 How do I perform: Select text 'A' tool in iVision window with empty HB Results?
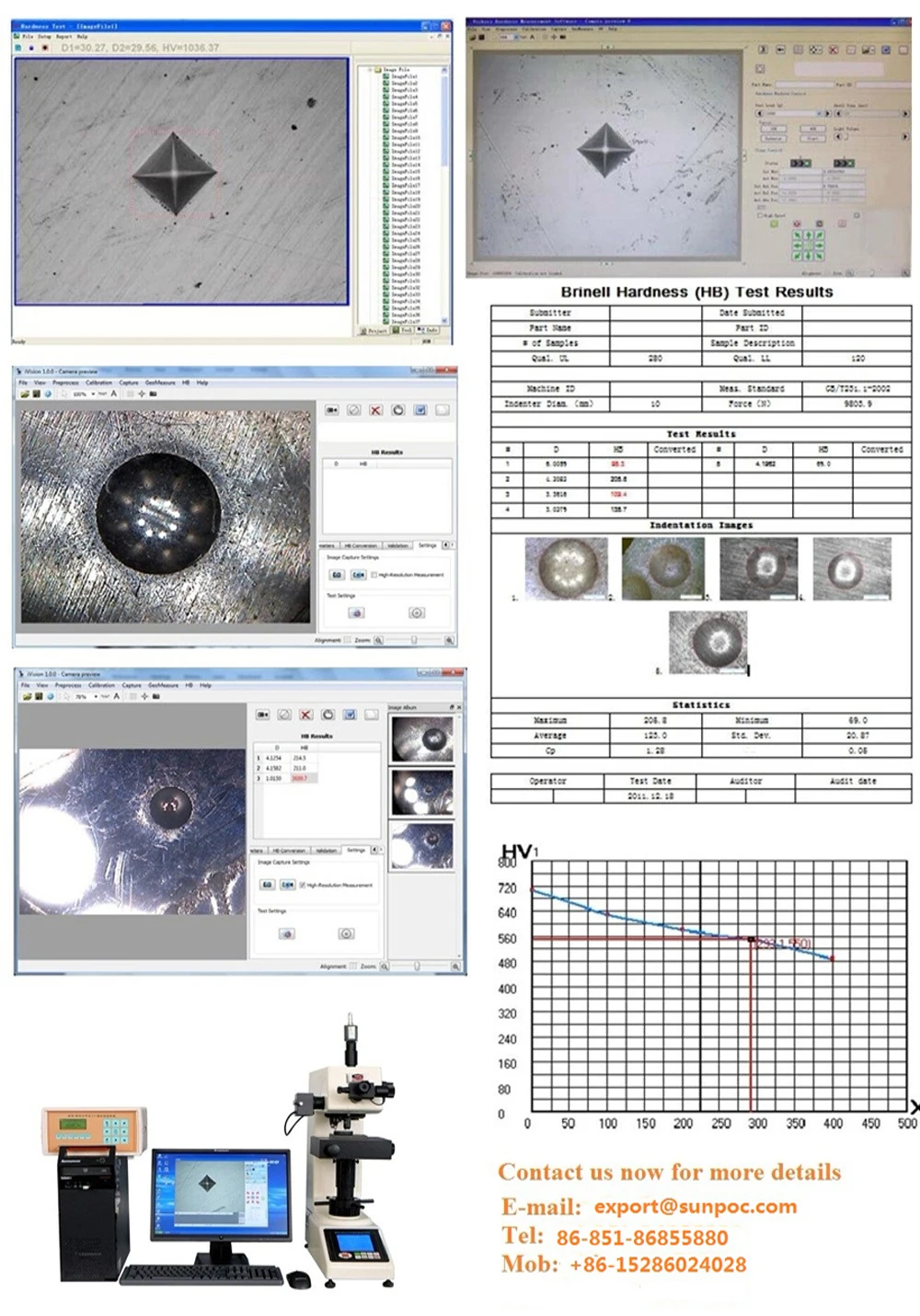pyautogui.click(x=114, y=394)
